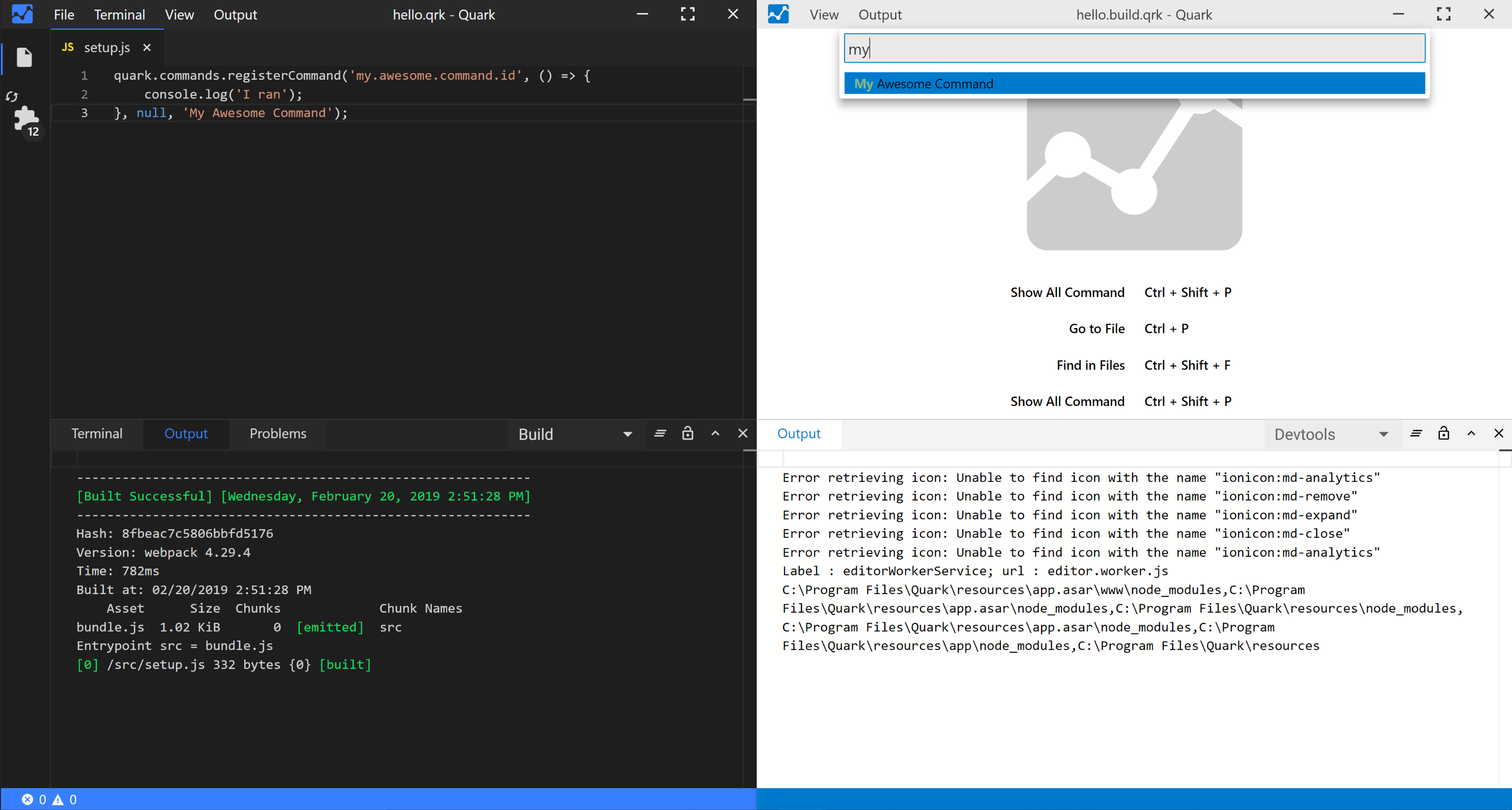This screenshot has height=810, width=1512.
Task: Click the Go to File shortcut hint
Action: (1128, 329)
